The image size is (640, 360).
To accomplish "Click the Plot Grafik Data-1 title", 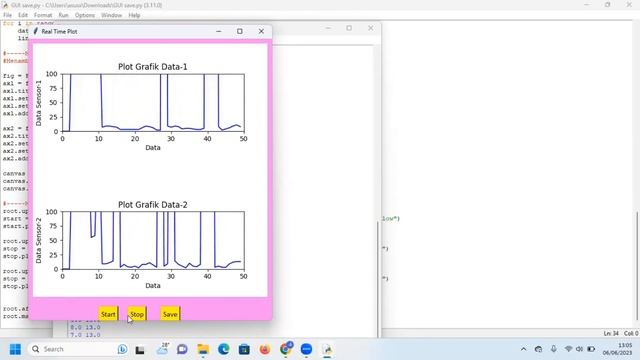I will (153, 67).
